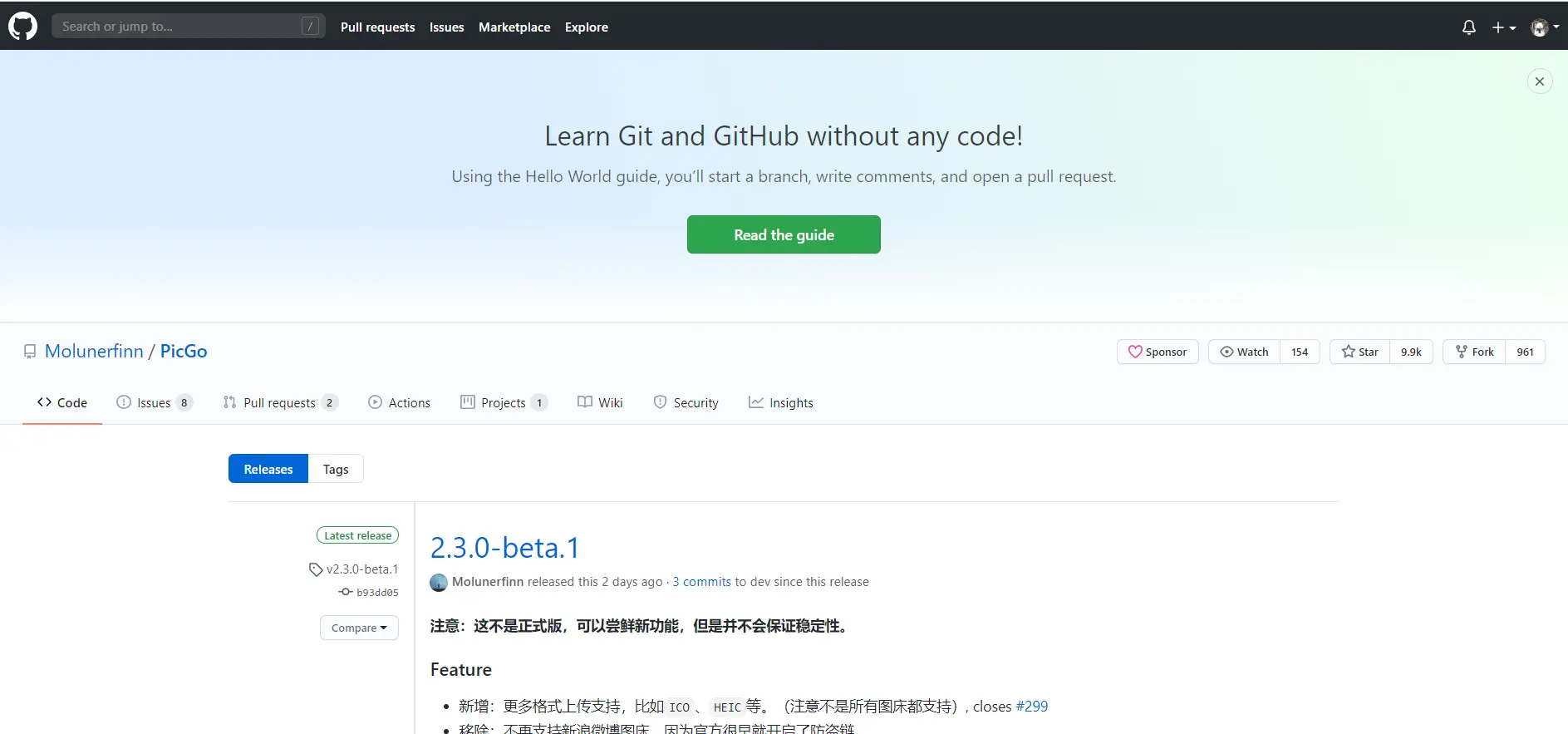The height and width of the screenshot is (734, 1568).
Task: Open the PicGo repository link
Action: pyautogui.click(x=184, y=351)
